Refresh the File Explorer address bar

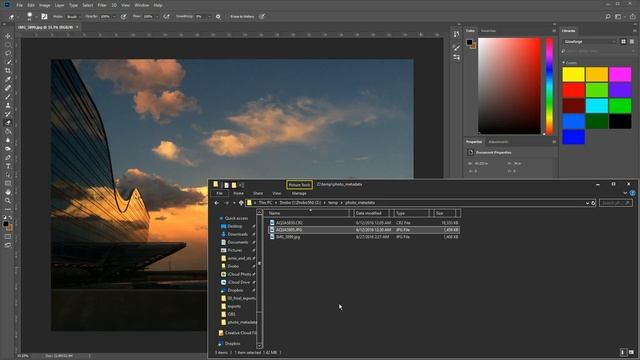593,203
